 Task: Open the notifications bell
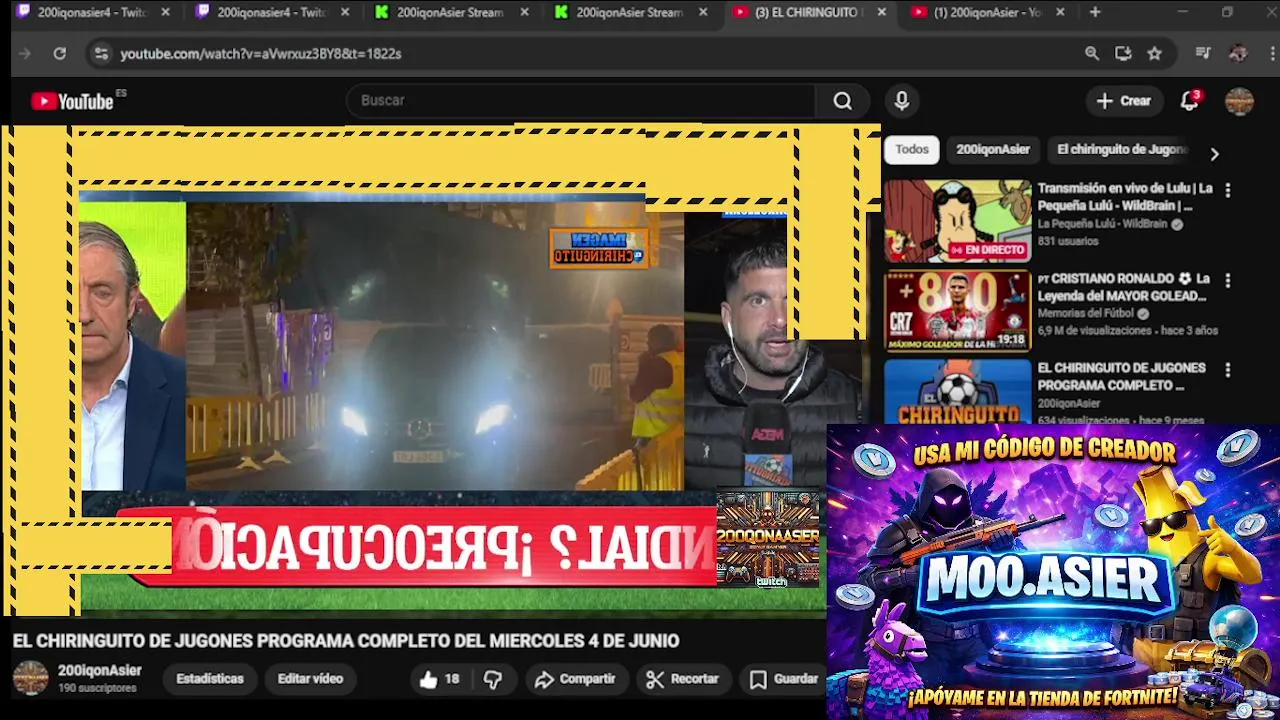click(1189, 101)
